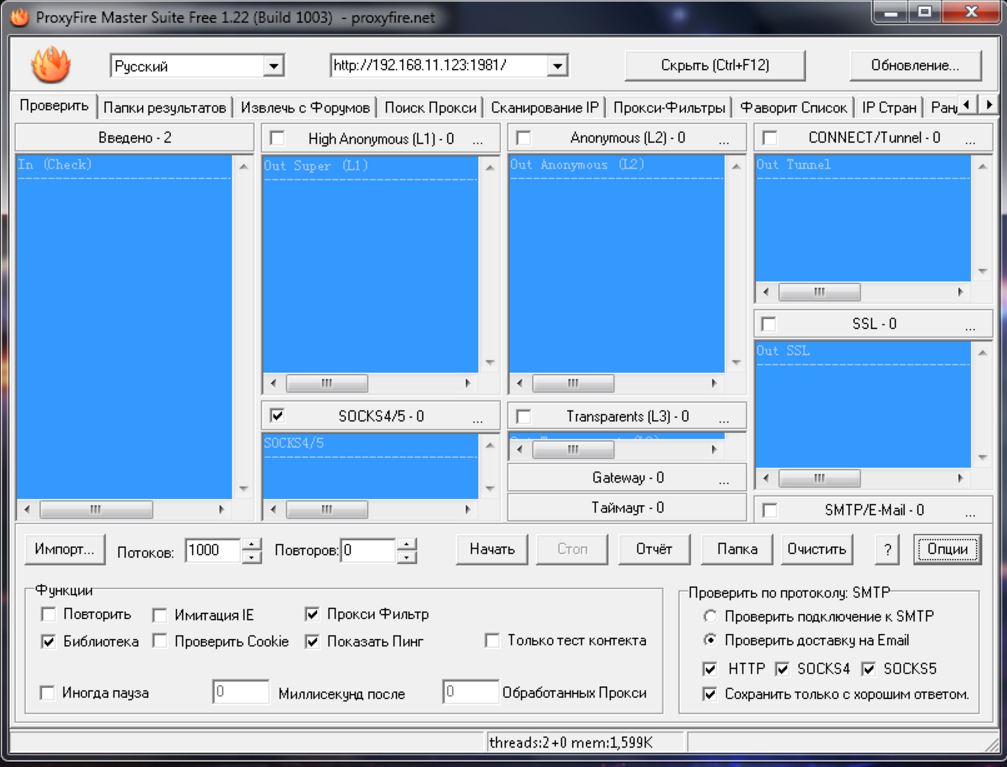Select Проверить доставку на Email radio button

pyautogui.click(x=710, y=640)
